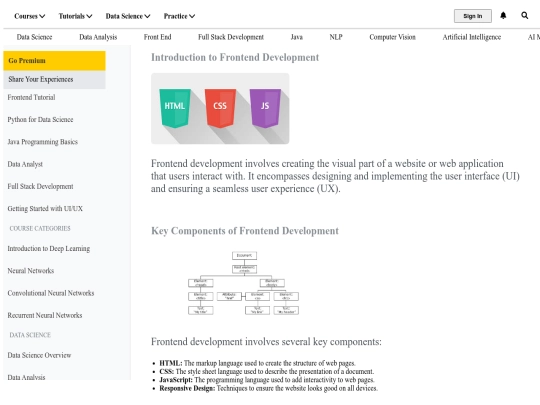Viewport: 540px width, 405px height.
Task: Select Data Science in the category bar
Action: pos(34,37)
